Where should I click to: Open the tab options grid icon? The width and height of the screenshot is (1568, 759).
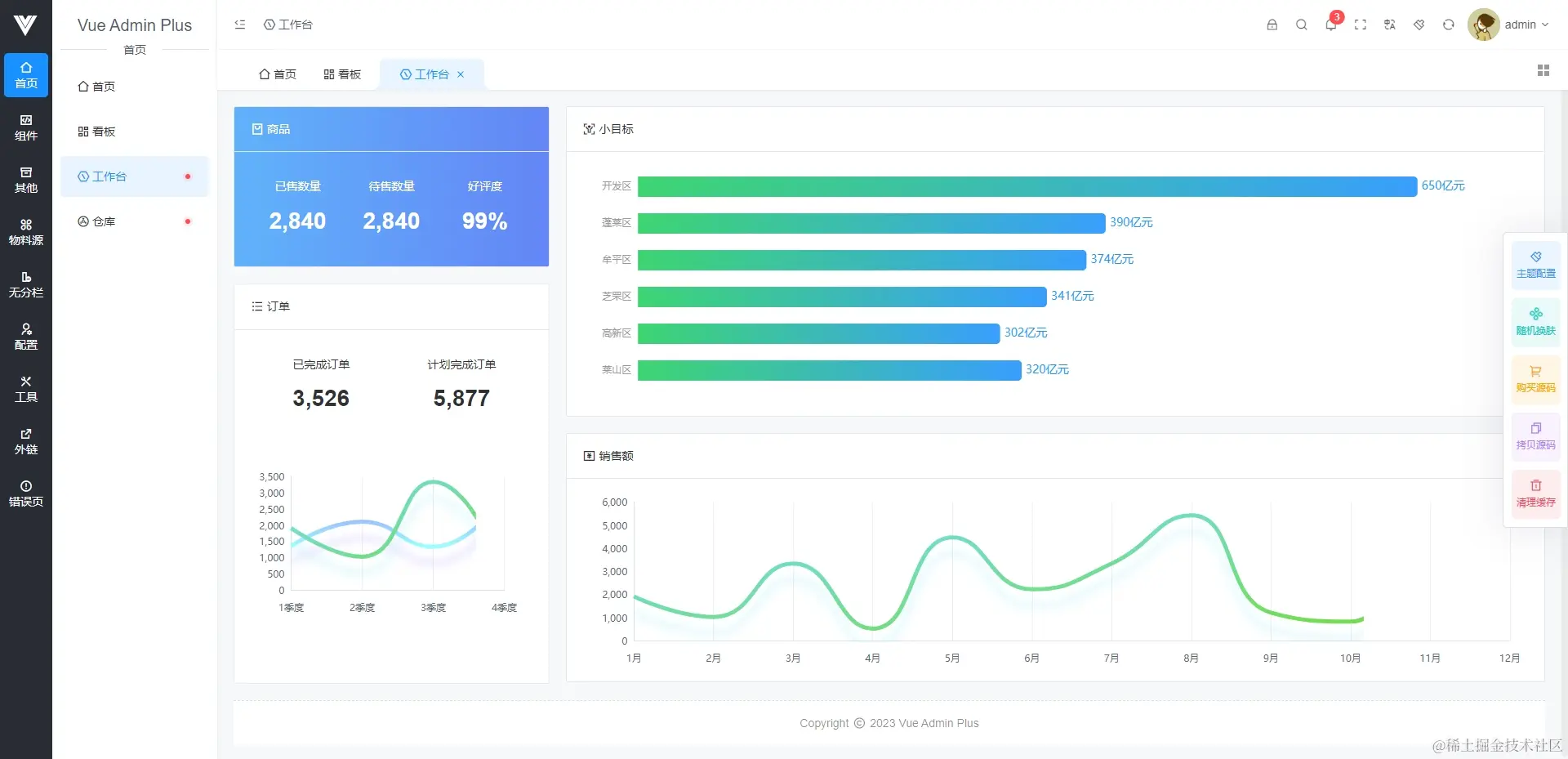(x=1543, y=70)
